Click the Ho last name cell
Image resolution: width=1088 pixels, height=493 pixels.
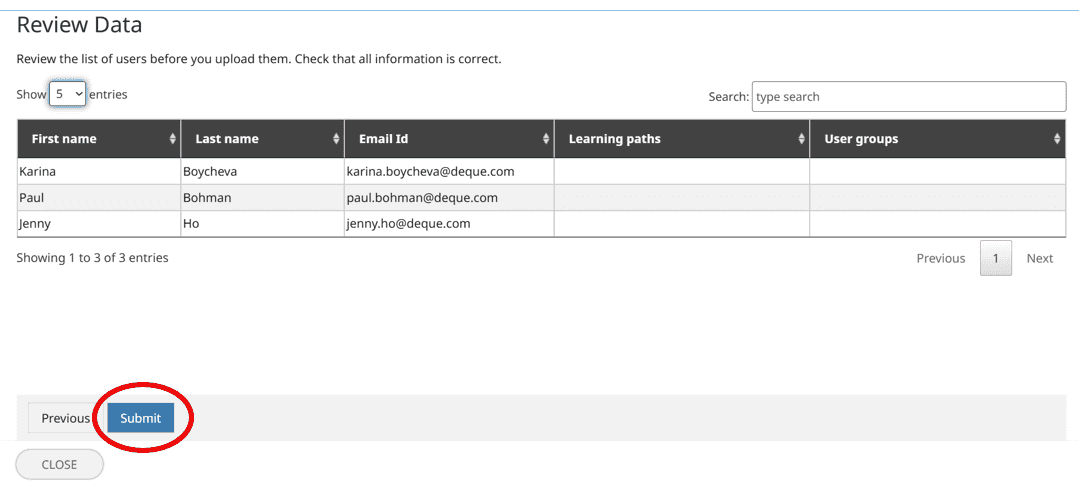(x=191, y=224)
